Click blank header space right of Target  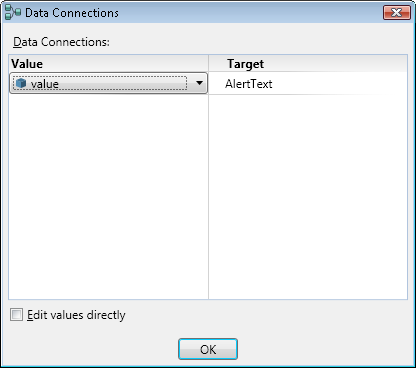(x=335, y=64)
